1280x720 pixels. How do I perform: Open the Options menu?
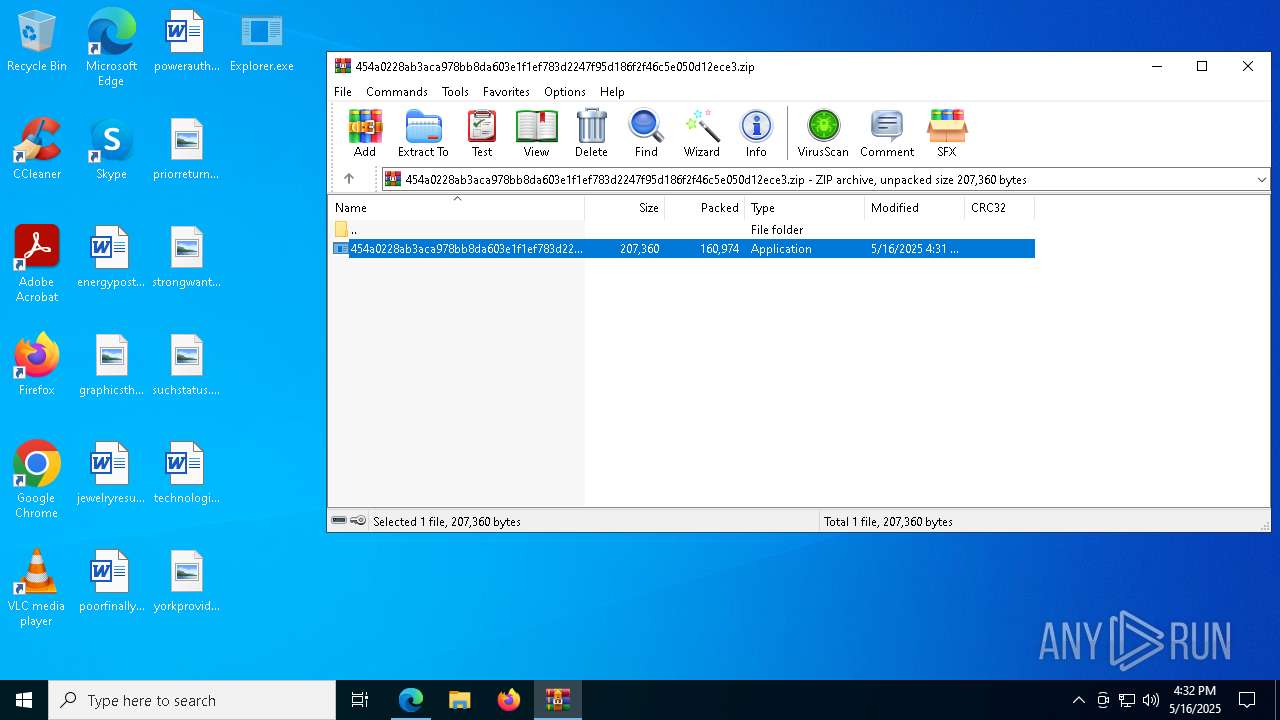click(565, 91)
